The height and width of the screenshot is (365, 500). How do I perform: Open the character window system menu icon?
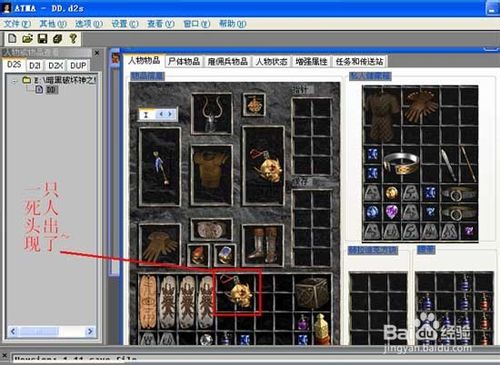115,59
